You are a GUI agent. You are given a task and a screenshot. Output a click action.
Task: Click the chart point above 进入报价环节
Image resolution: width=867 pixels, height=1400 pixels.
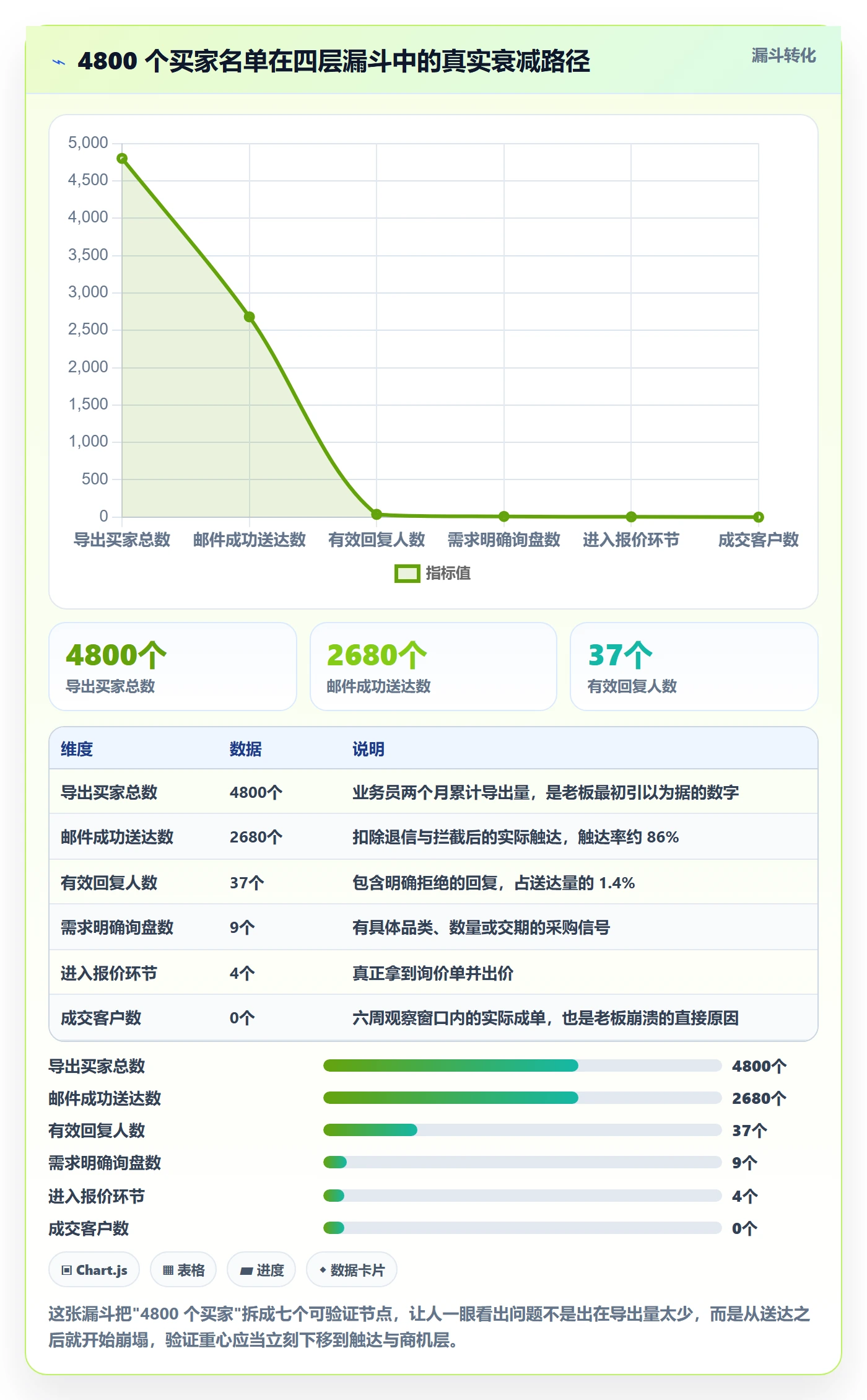point(631,517)
